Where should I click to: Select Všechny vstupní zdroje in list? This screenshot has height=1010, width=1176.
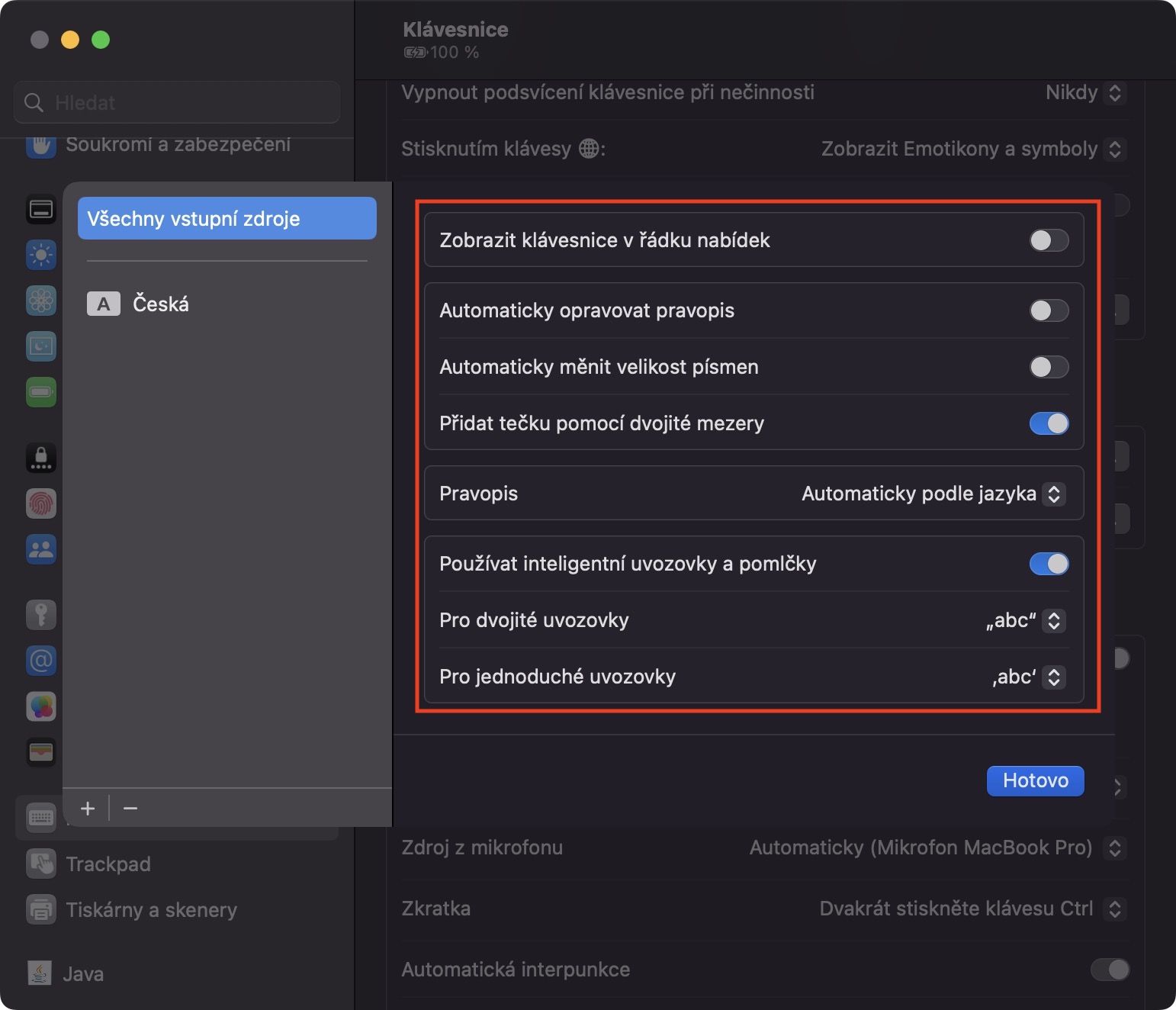227,219
